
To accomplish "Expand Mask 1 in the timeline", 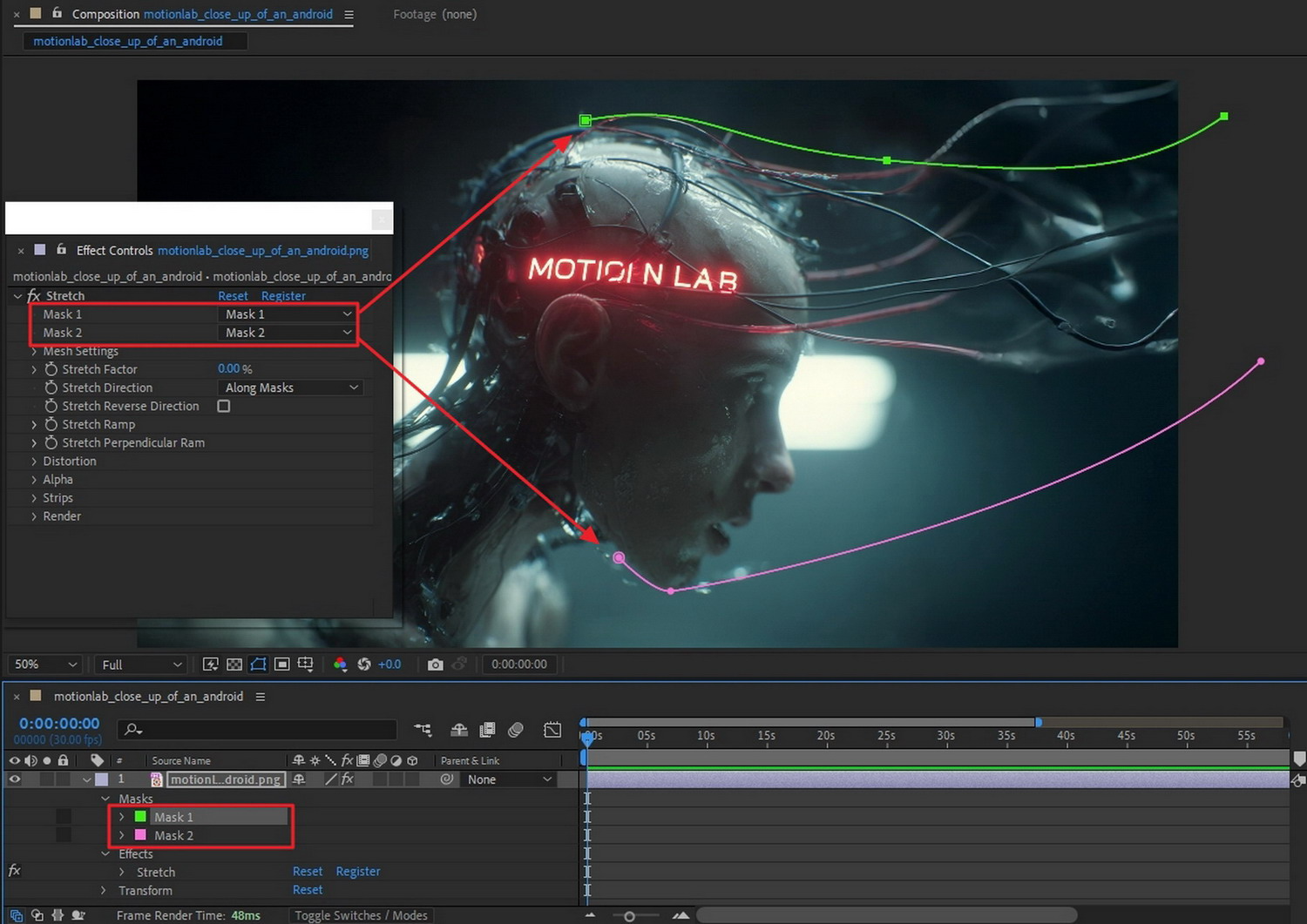I will coord(121,817).
